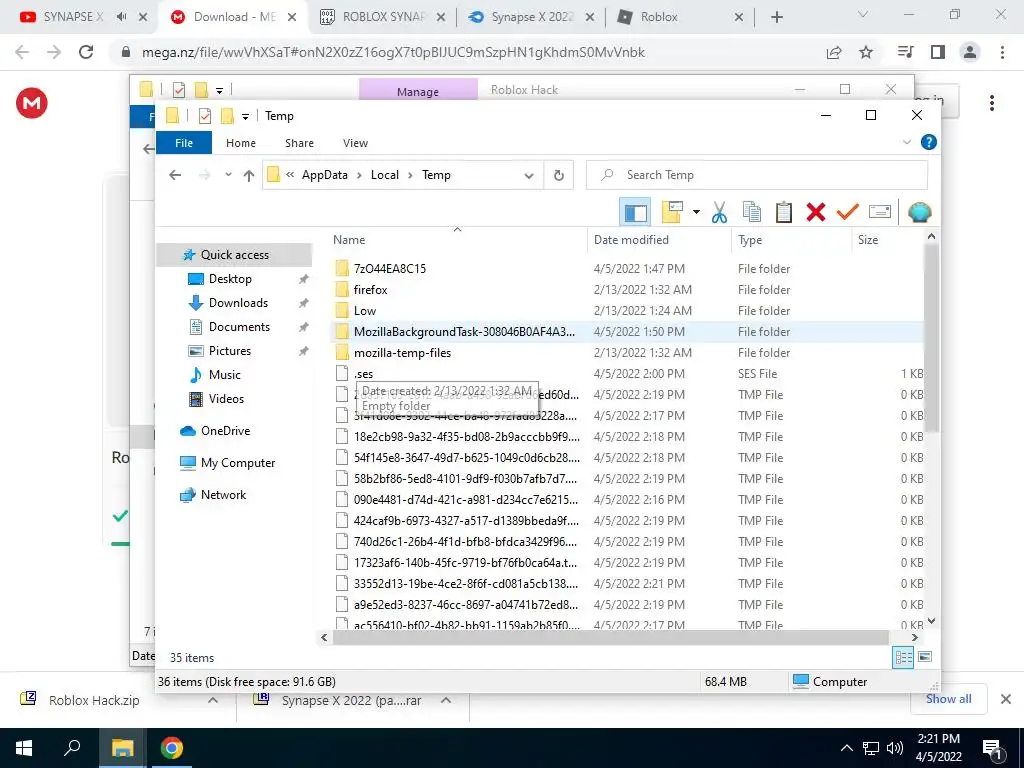The height and width of the screenshot is (768, 1024).
Task: Open the Help question mark icon
Action: (928, 142)
